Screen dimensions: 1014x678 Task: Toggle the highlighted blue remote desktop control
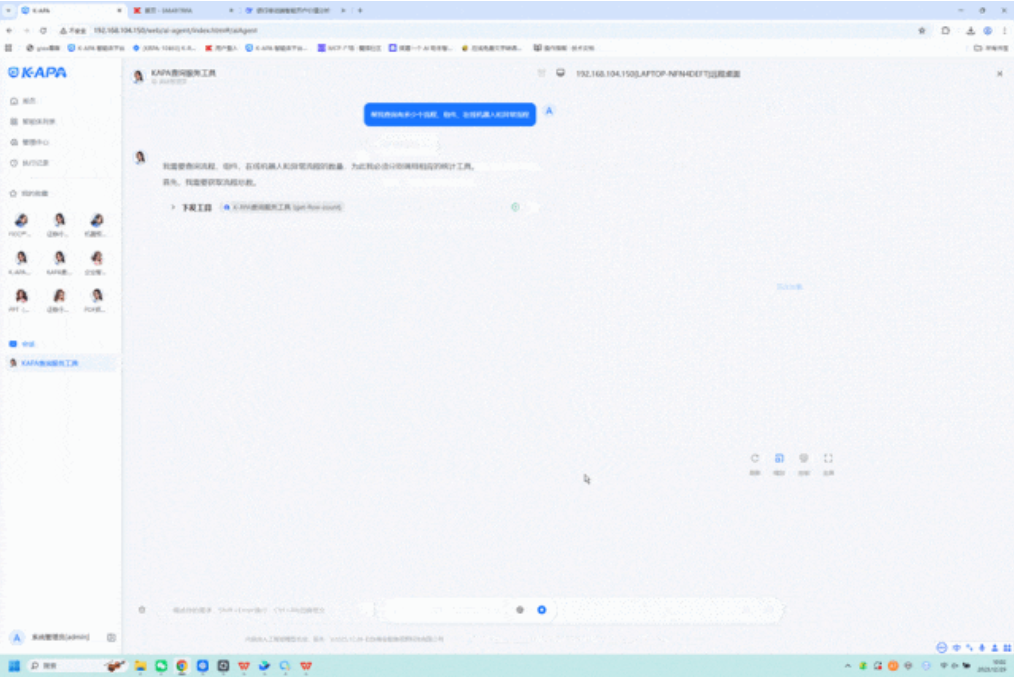click(x=780, y=458)
